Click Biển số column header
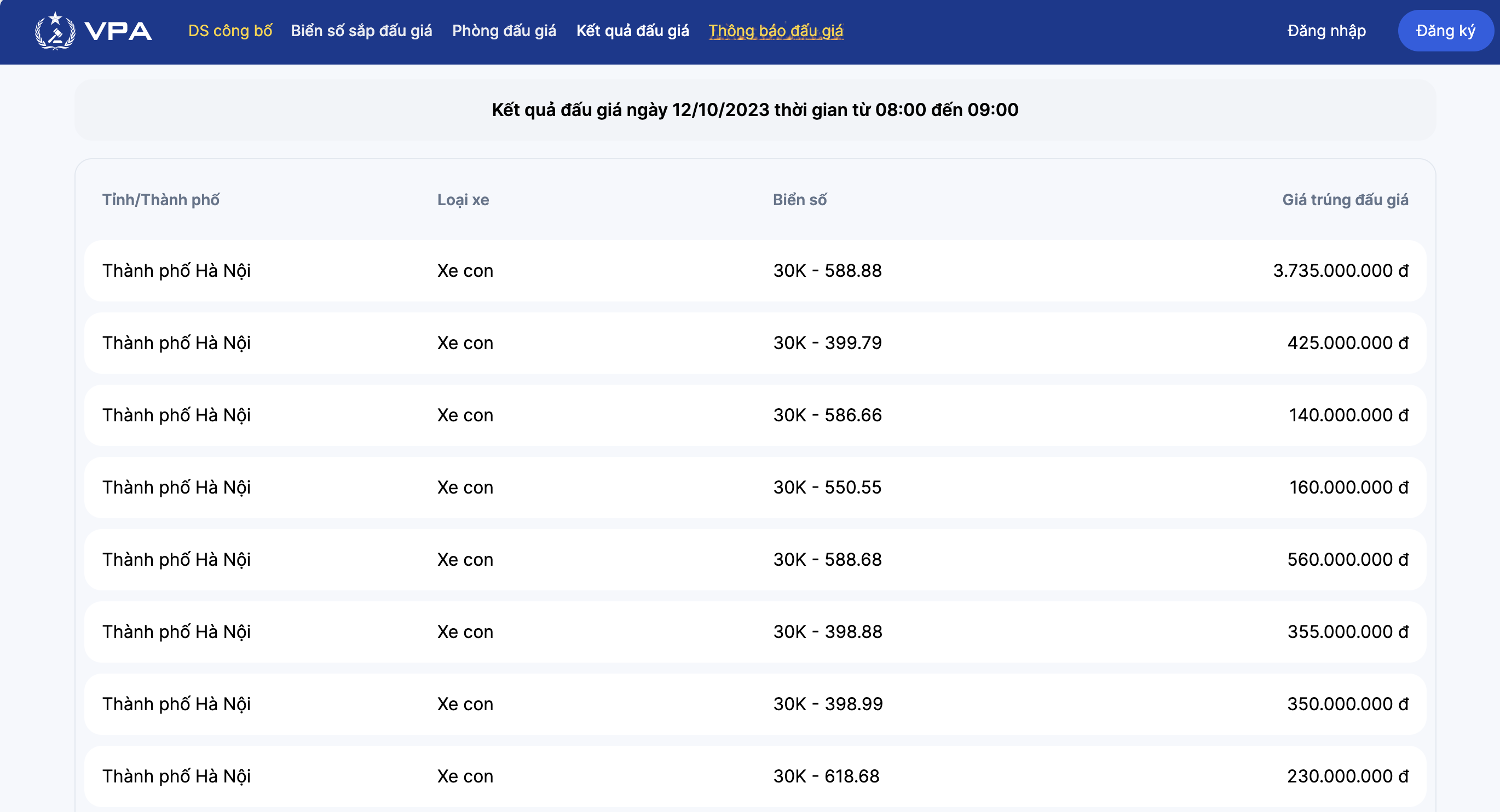This screenshot has height=812, width=1500. [x=799, y=200]
